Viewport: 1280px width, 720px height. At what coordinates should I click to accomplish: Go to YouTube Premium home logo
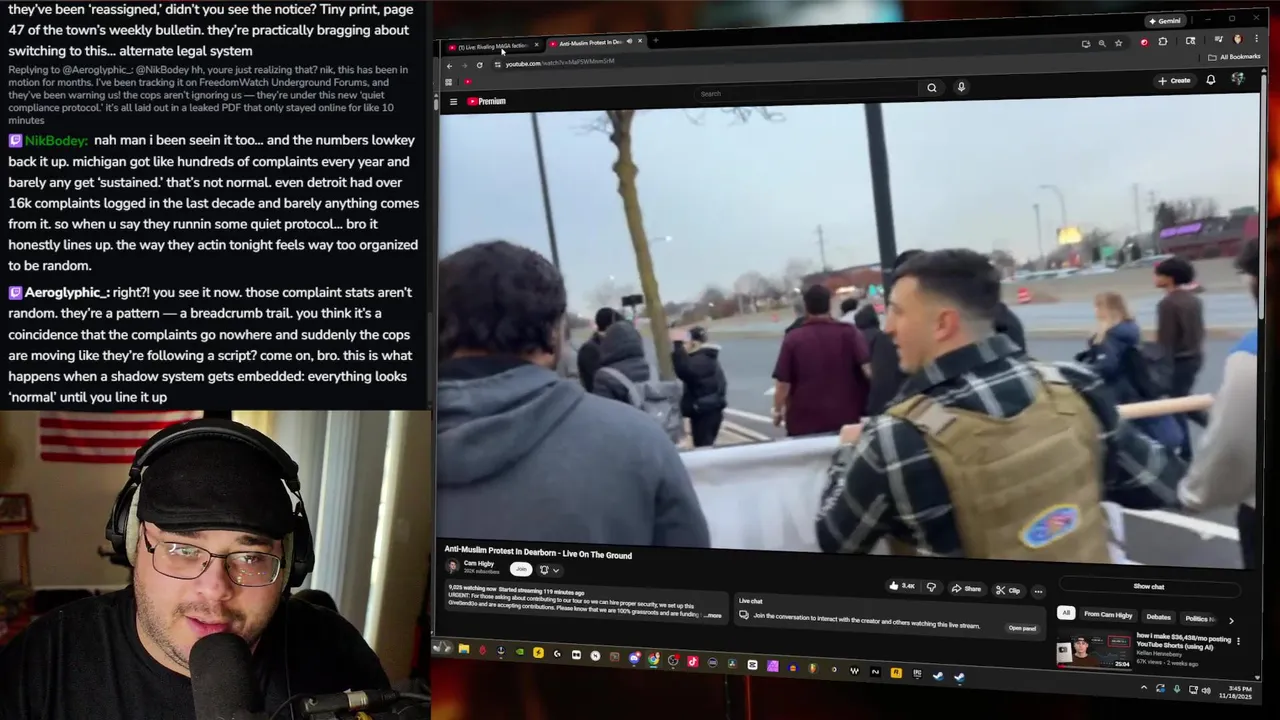(486, 101)
